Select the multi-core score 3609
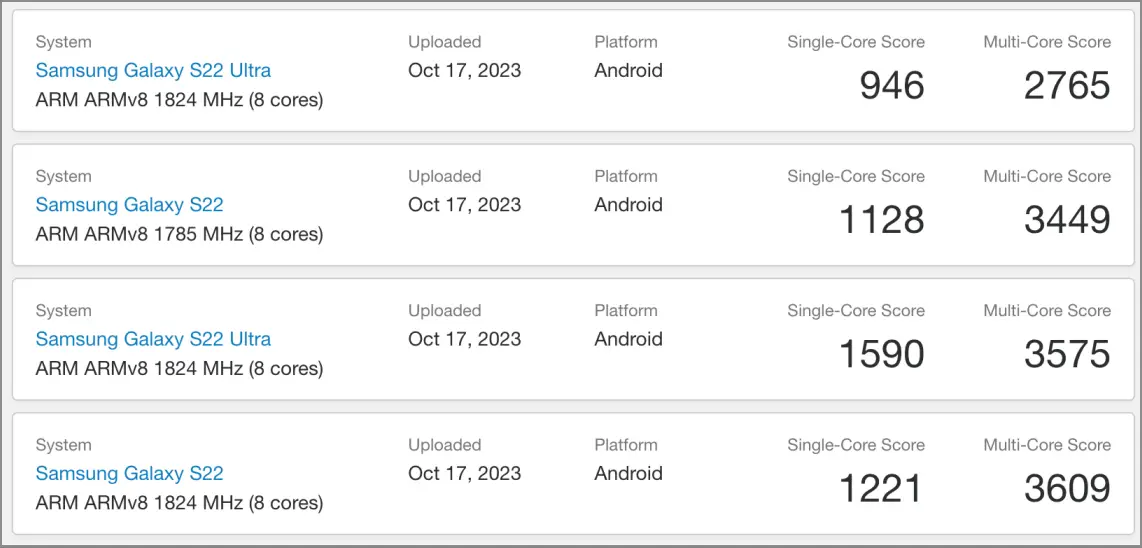 pyautogui.click(x=1067, y=488)
